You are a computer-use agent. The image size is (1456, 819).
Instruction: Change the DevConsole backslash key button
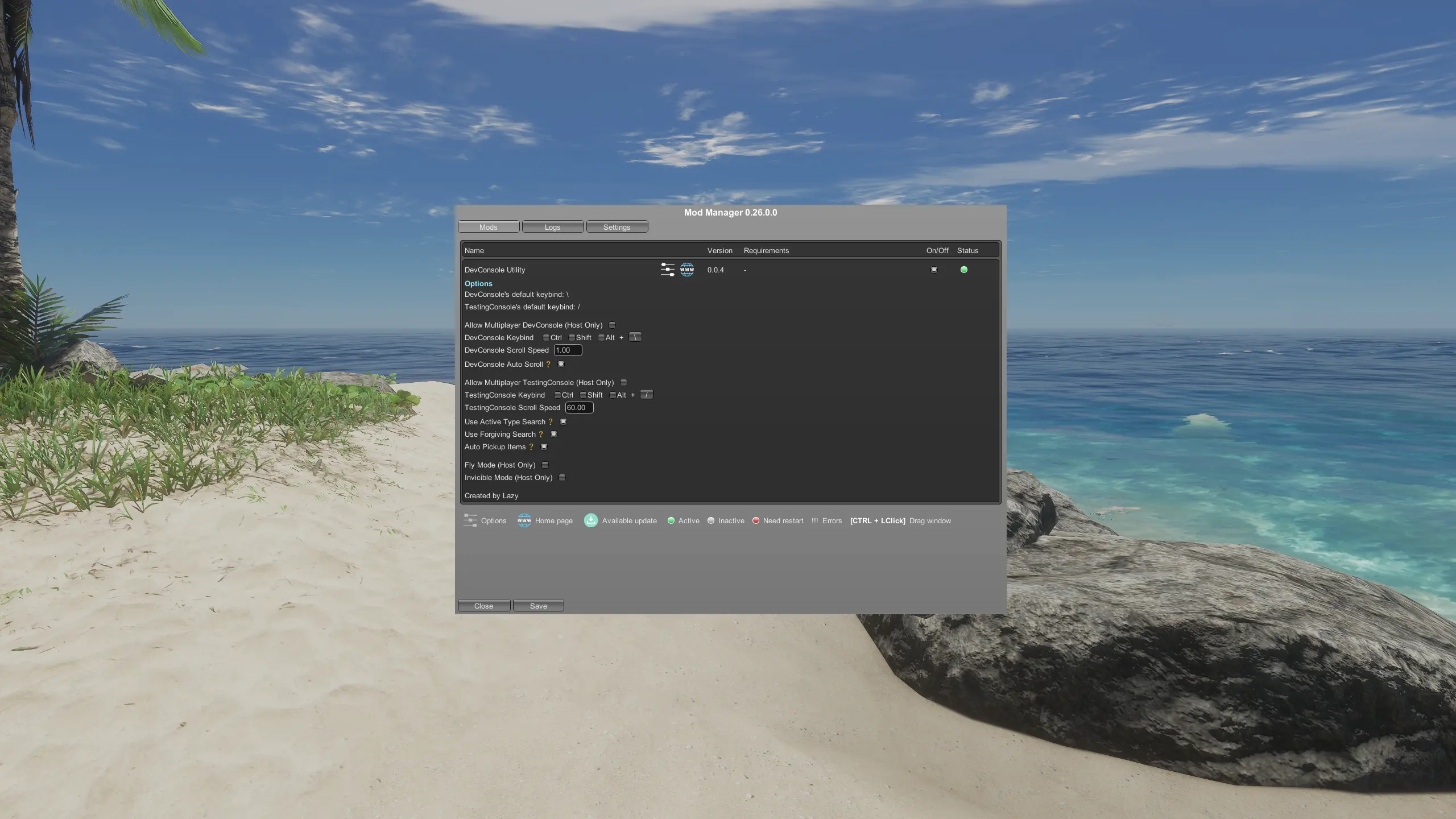pos(635,337)
